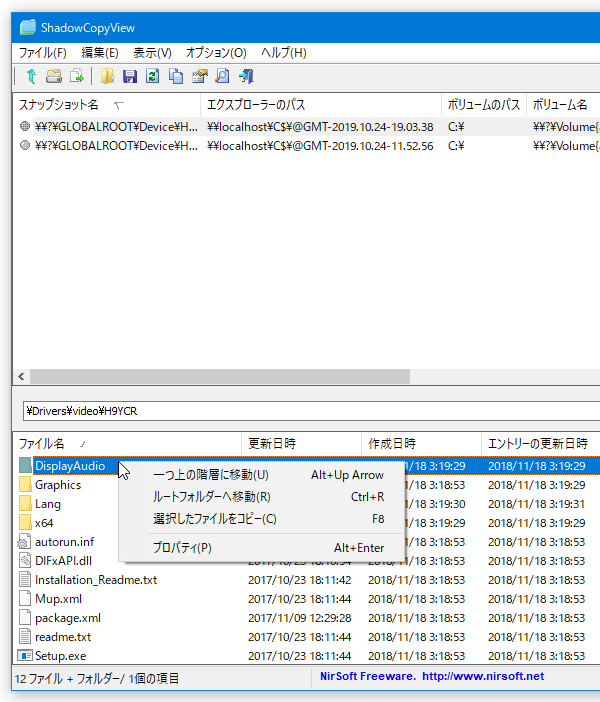Screen dimensions: 600x702
Task: Click the save floppy disk icon
Action: (130, 77)
